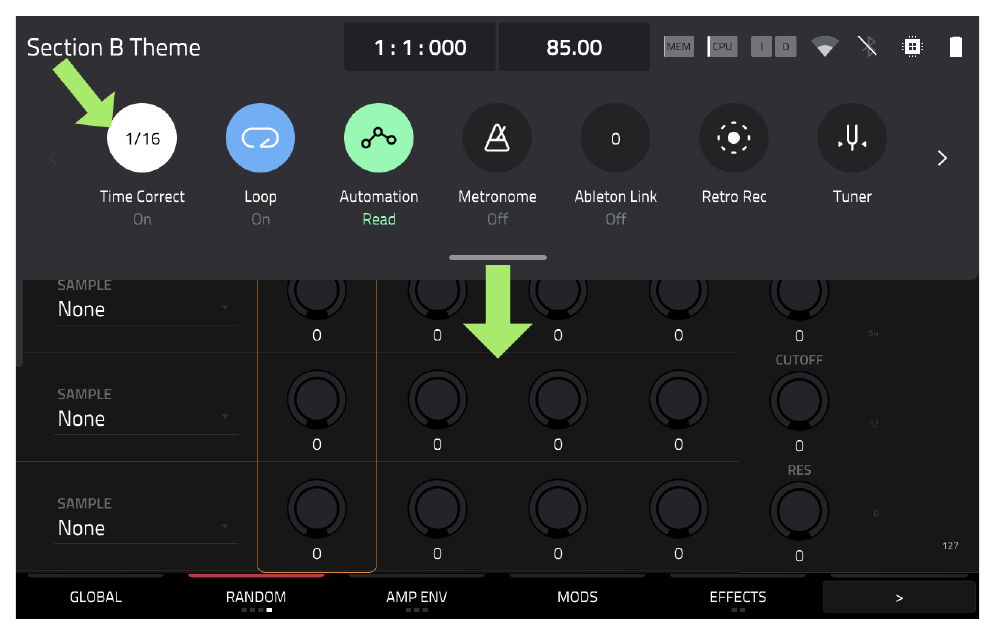Turn off the Loop toggle
996x636 pixels.
260,138
